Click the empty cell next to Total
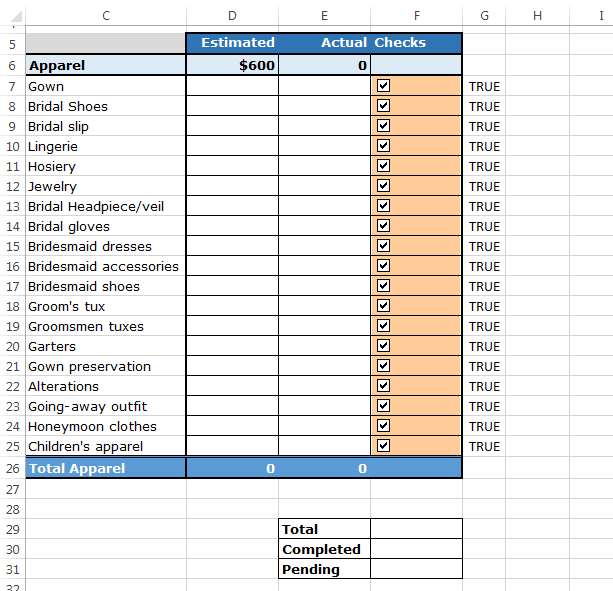This screenshot has width=613, height=591. coord(416,529)
